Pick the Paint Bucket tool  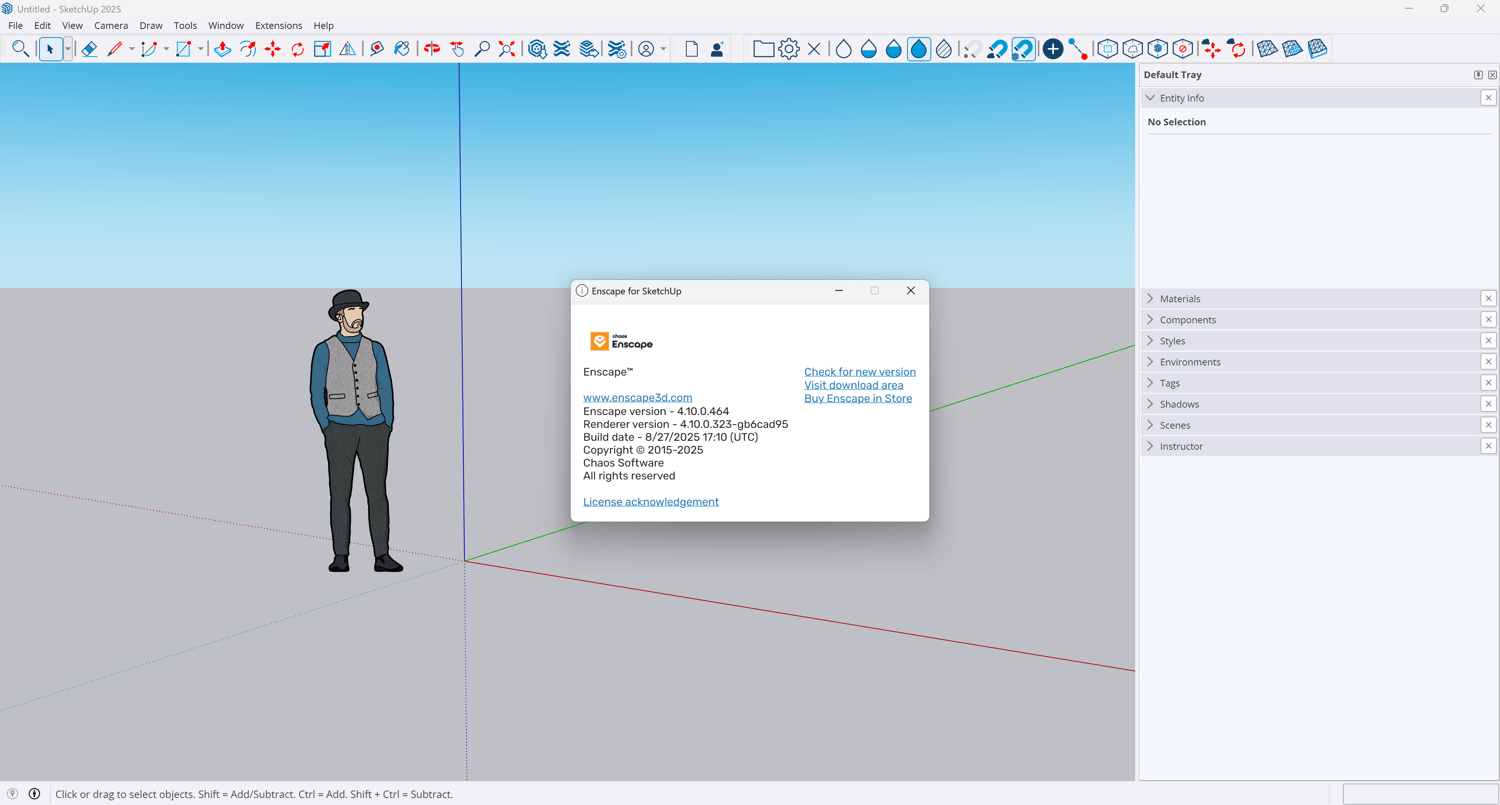[402, 49]
